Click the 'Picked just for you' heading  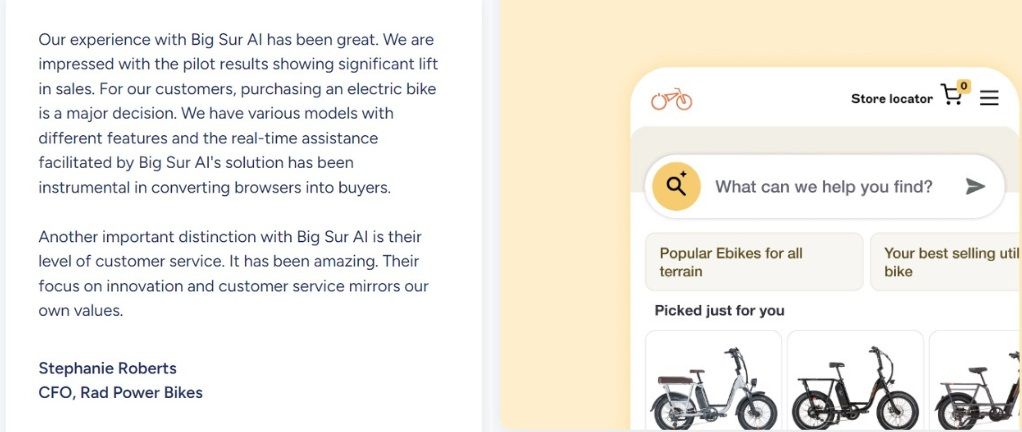[x=719, y=310]
